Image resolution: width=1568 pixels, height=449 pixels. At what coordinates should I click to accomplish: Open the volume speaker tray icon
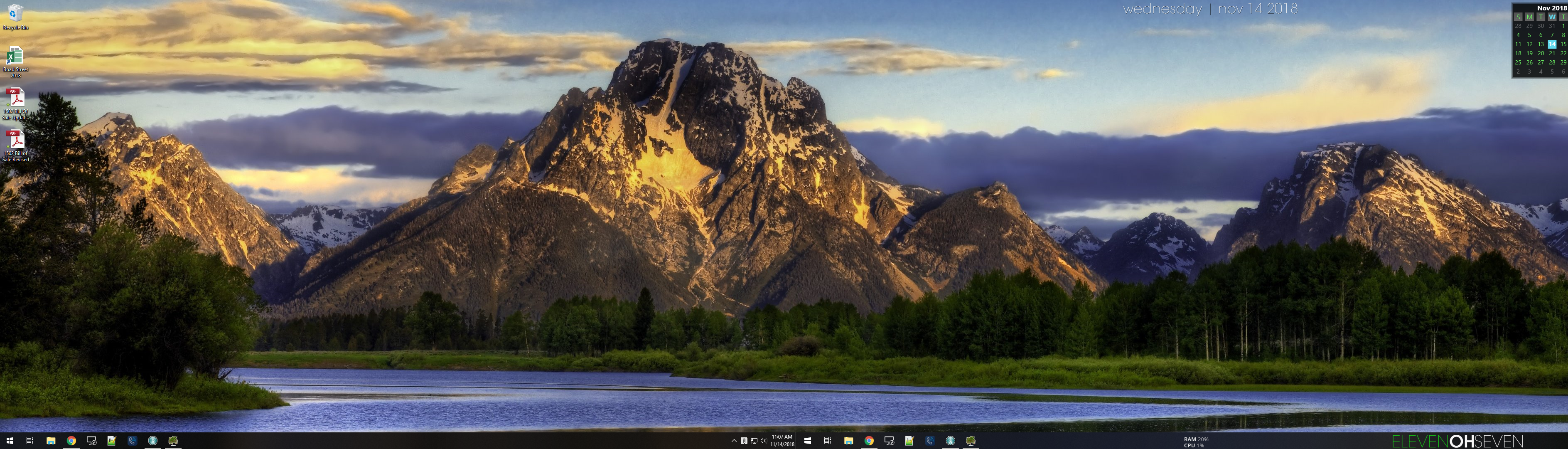coord(763,440)
